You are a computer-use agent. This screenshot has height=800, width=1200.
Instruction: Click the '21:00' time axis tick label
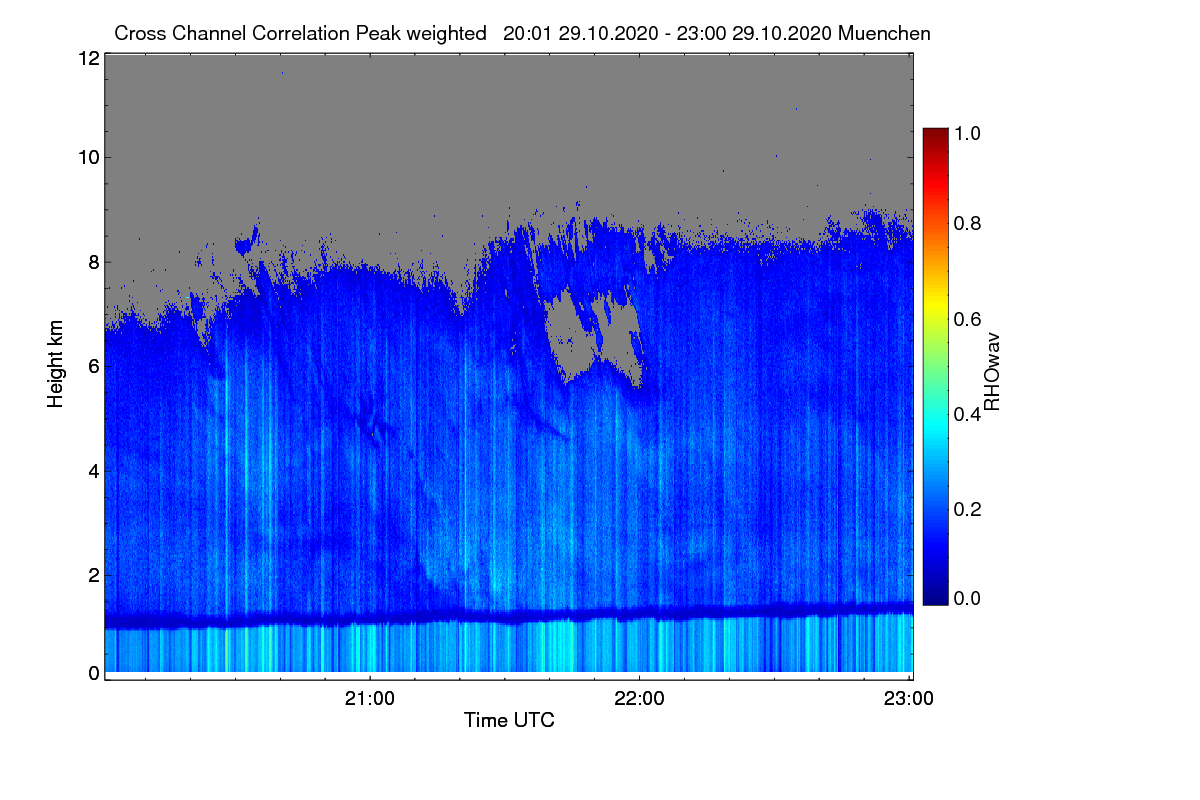[x=371, y=698]
